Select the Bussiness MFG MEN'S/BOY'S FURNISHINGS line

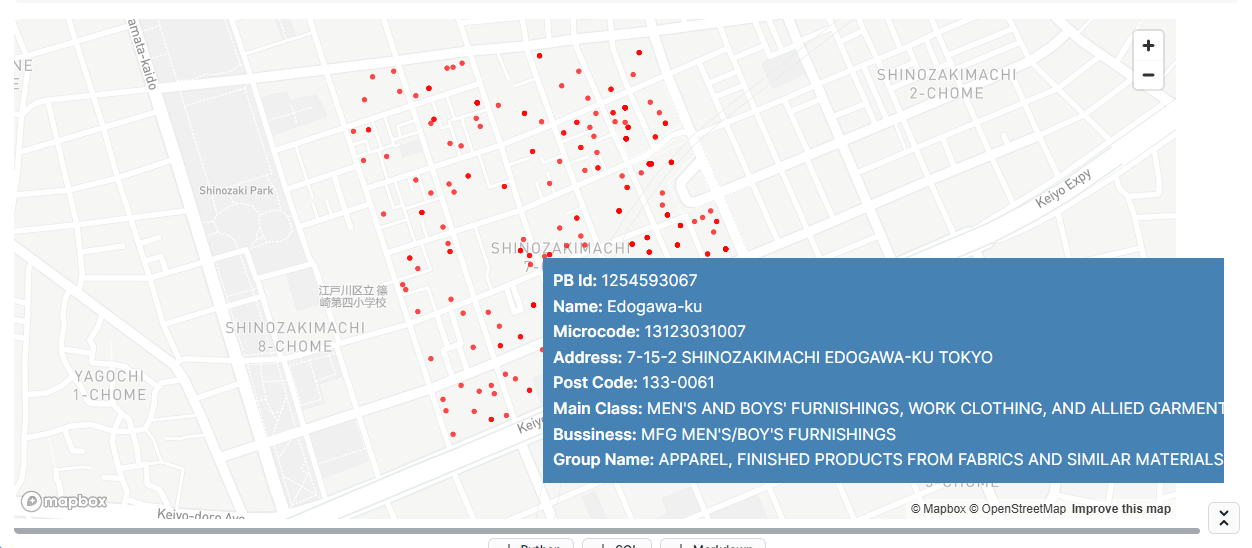(724, 434)
